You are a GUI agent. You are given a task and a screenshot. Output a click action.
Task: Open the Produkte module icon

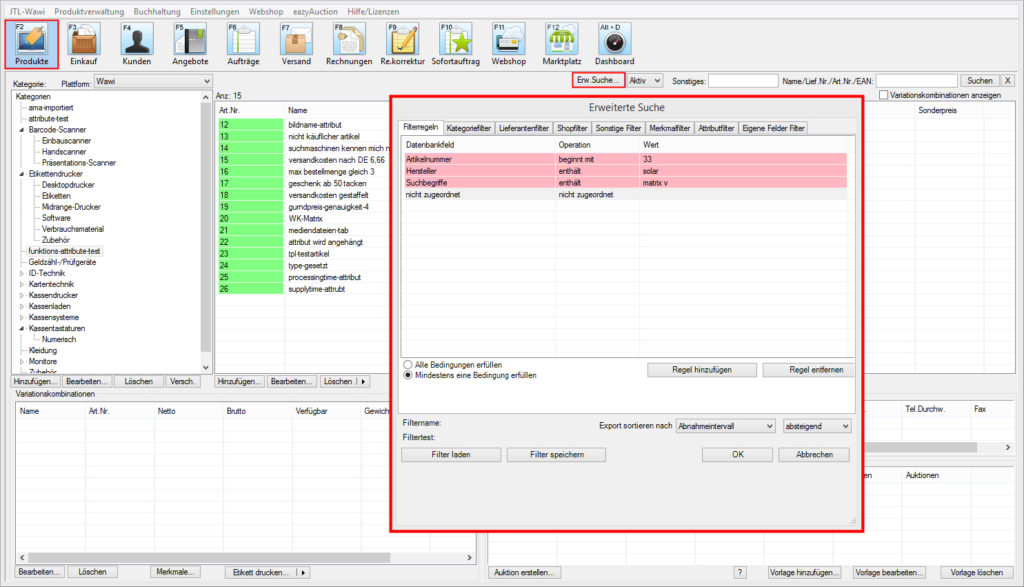tap(32, 43)
